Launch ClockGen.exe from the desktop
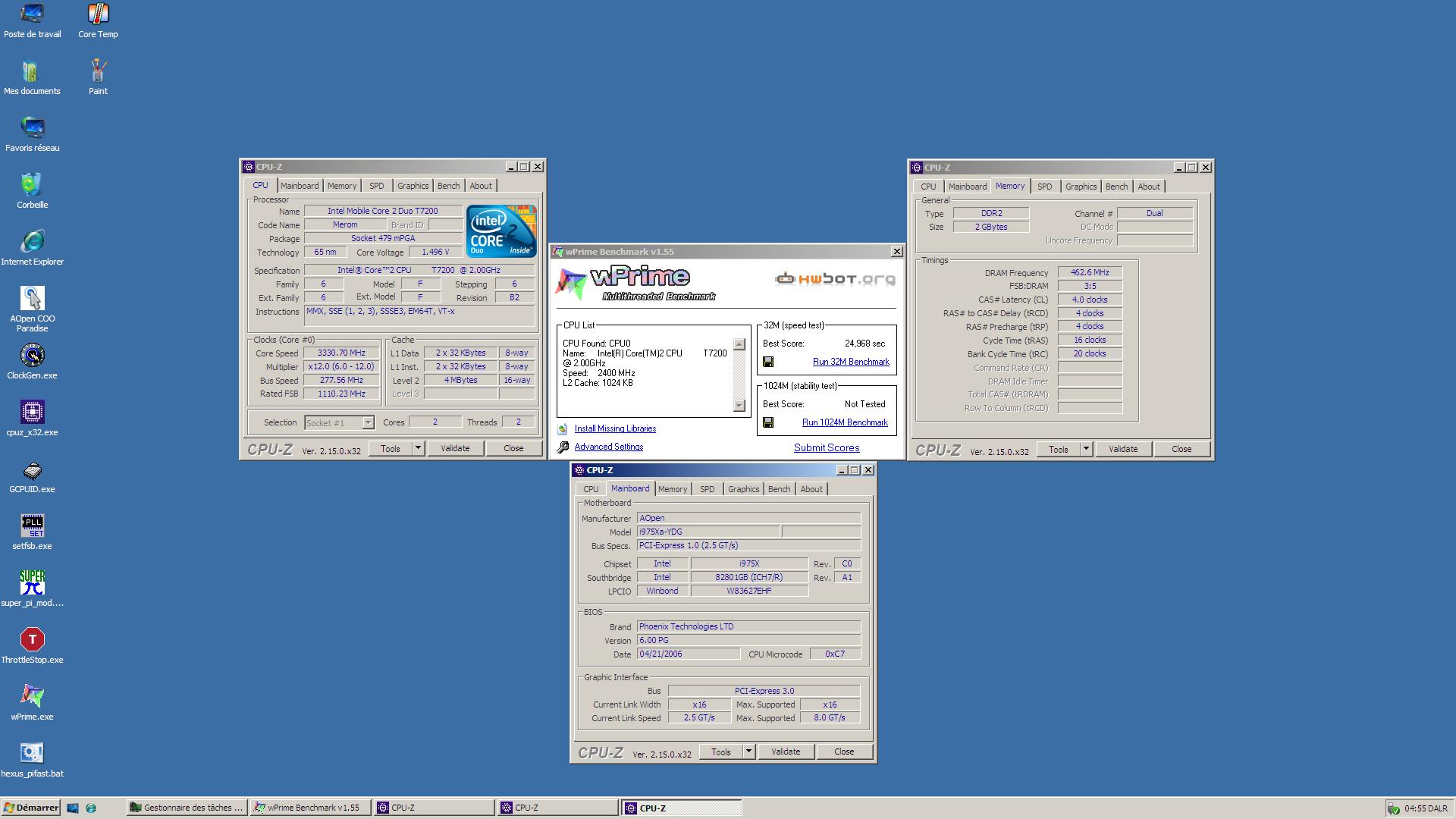 point(32,362)
